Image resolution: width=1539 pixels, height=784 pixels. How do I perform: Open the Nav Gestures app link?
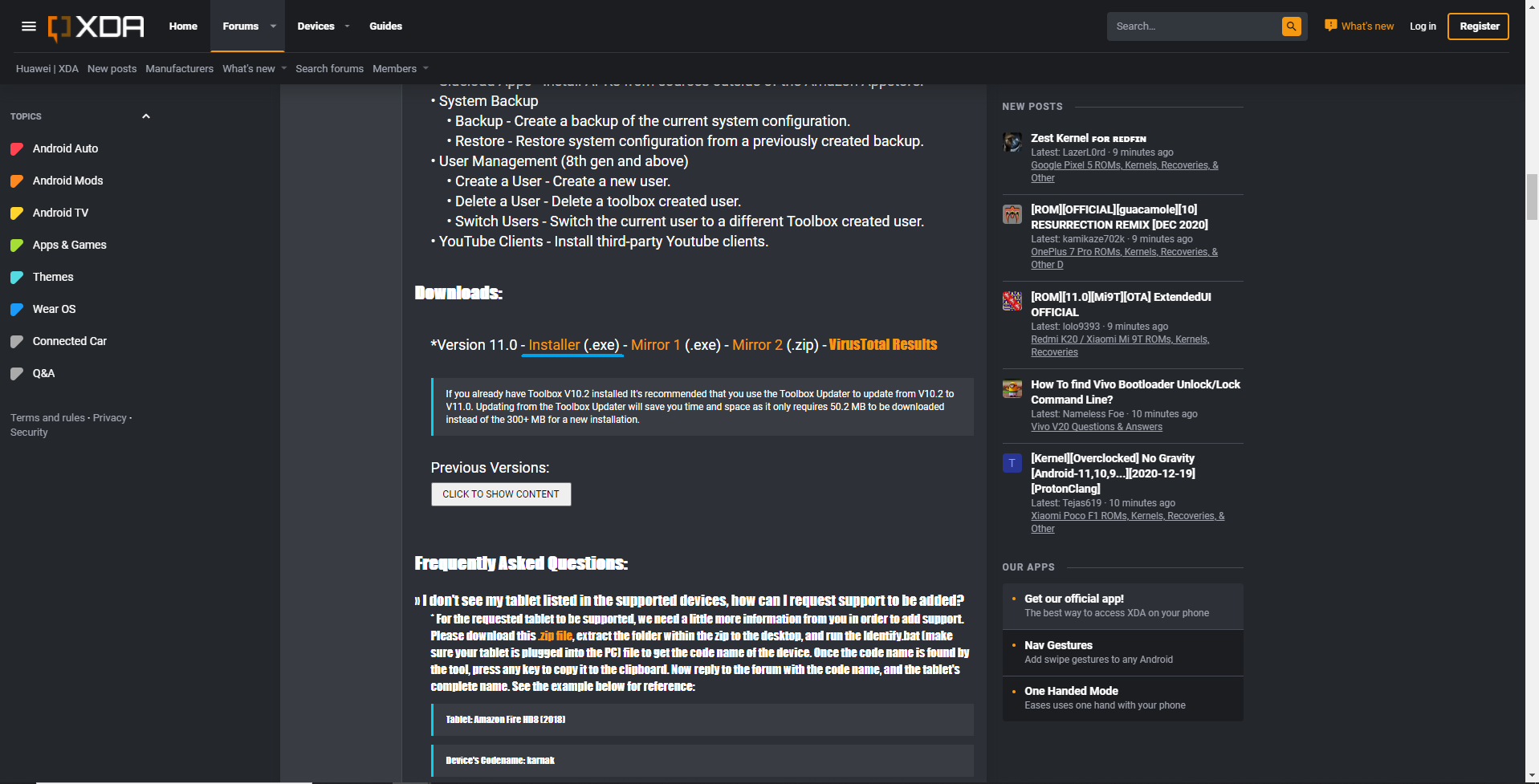(1058, 645)
